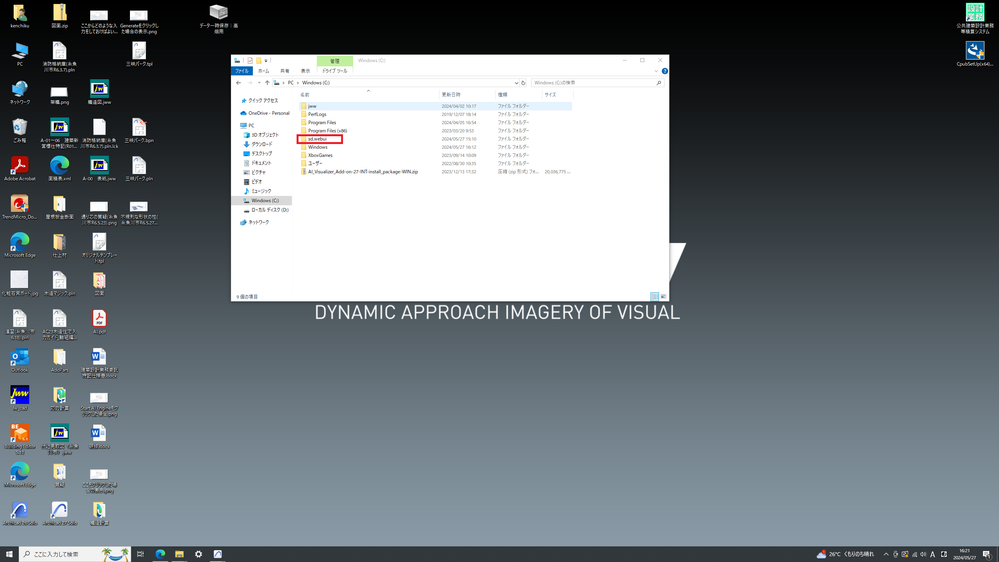Image resolution: width=999 pixels, height=562 pixels.
Task: Click the taskbar search box
Action: point(75,554)
